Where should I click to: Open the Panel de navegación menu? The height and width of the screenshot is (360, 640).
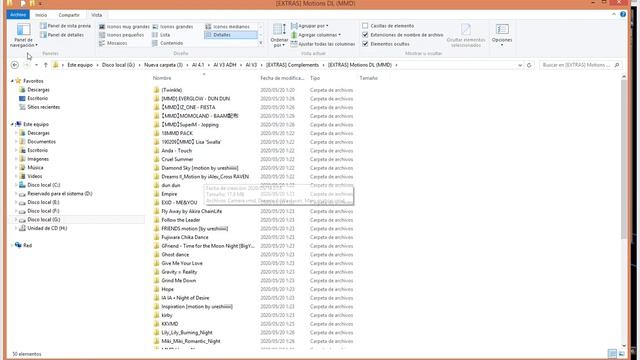point(23,35)
